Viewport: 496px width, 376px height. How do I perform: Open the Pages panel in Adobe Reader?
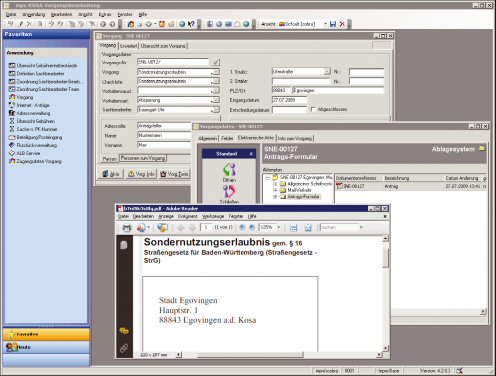click(124, 245)
